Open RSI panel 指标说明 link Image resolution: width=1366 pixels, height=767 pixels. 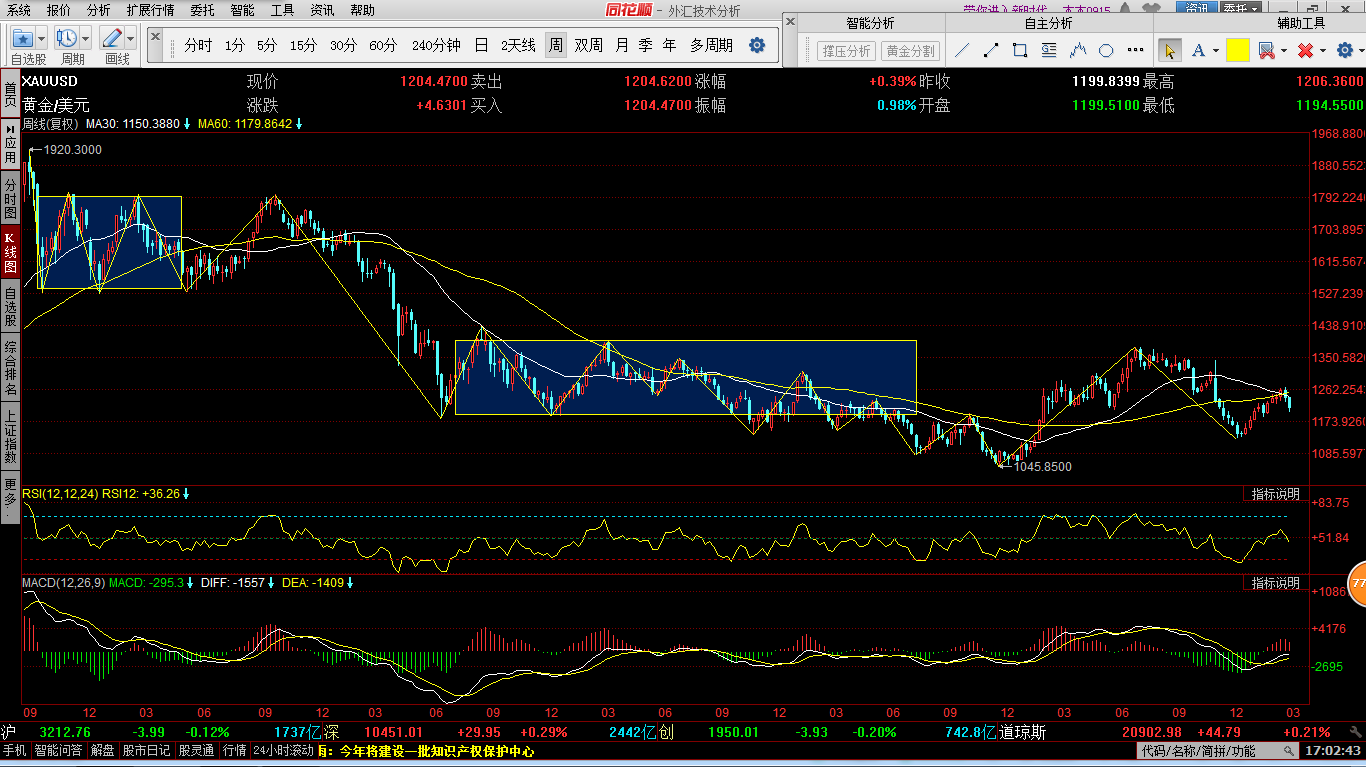(1275, 494)
